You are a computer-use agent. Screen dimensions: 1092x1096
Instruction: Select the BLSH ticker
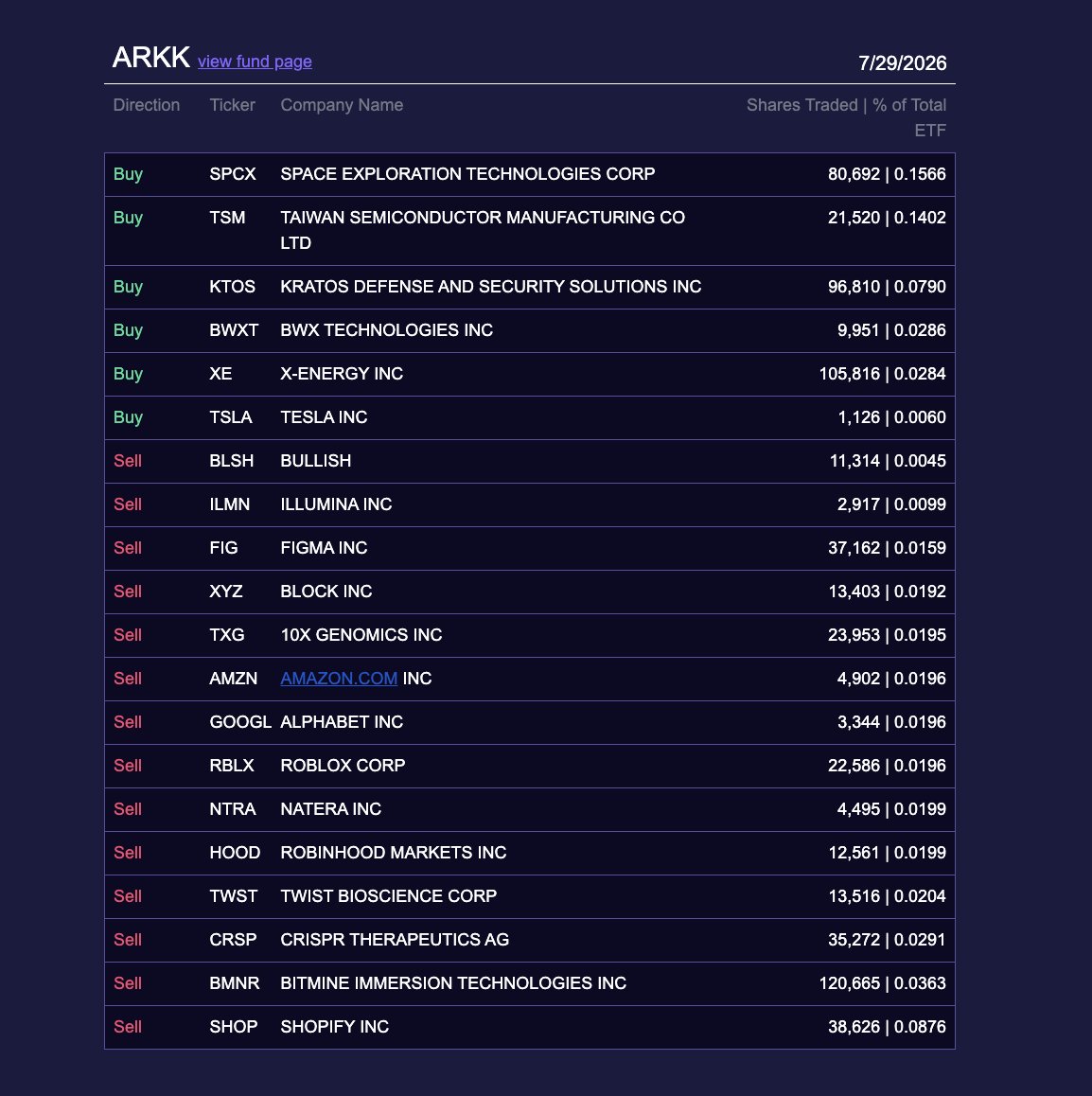tap(231, 461)
